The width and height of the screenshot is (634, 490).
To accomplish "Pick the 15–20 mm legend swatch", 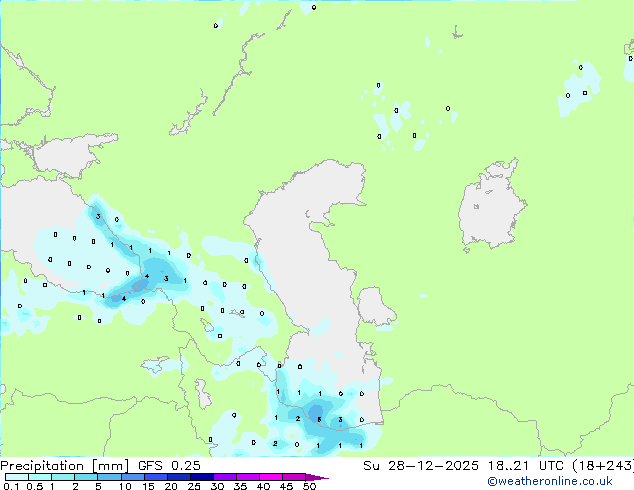I will (155, 477).
